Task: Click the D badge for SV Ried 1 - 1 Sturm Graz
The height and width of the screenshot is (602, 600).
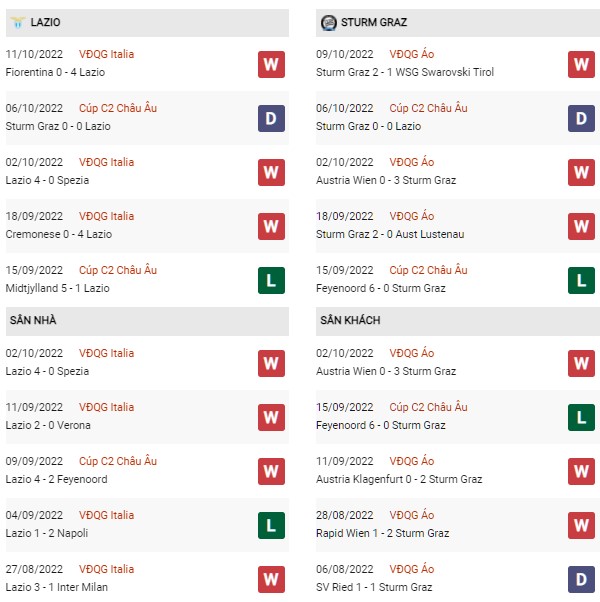Action: click(x=581, y=580)
